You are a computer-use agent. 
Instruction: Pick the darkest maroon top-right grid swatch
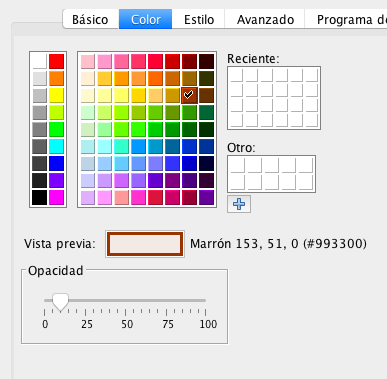(x=206, y=61)
